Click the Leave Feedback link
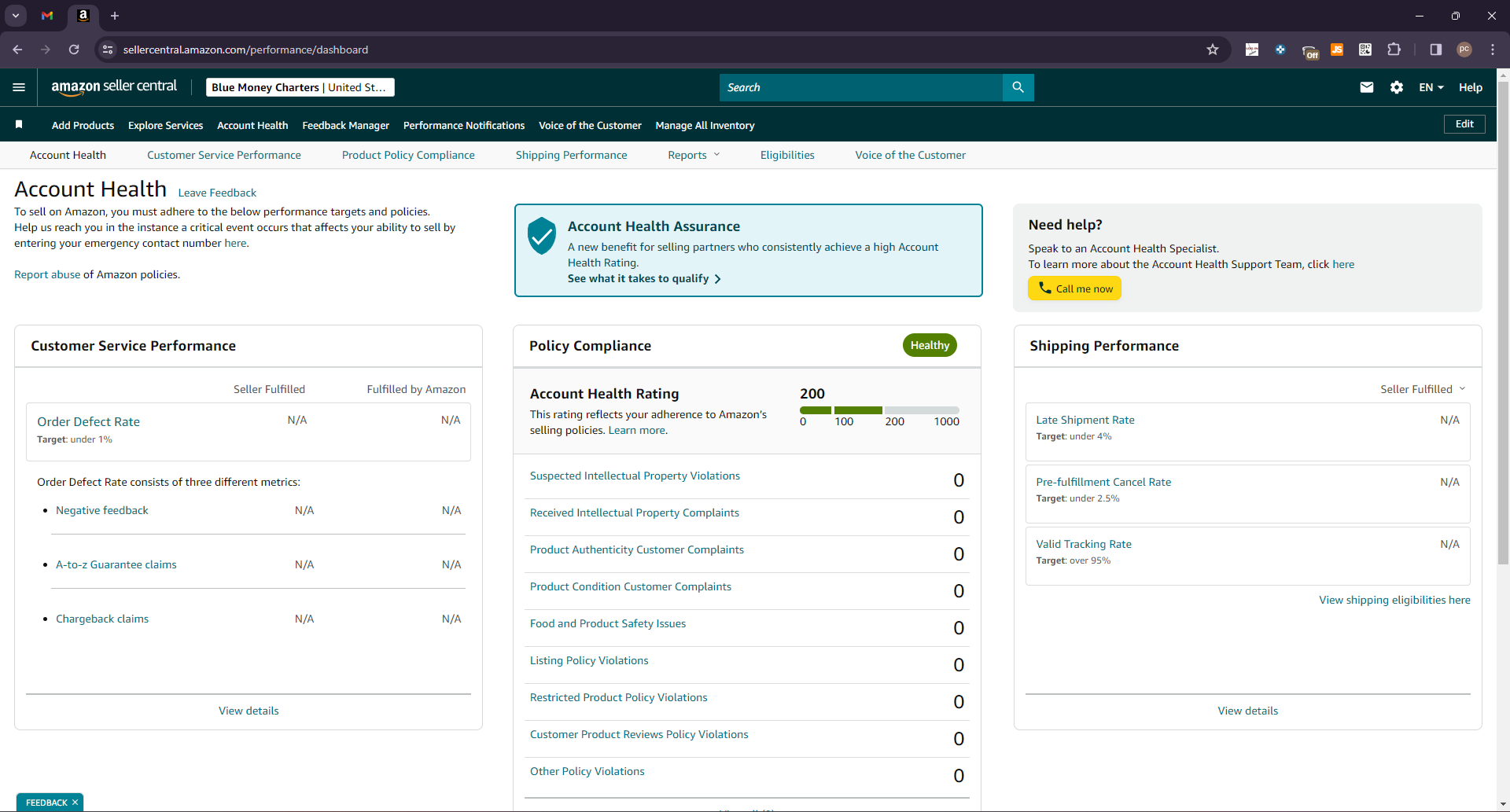 click(x=217, y=193)
